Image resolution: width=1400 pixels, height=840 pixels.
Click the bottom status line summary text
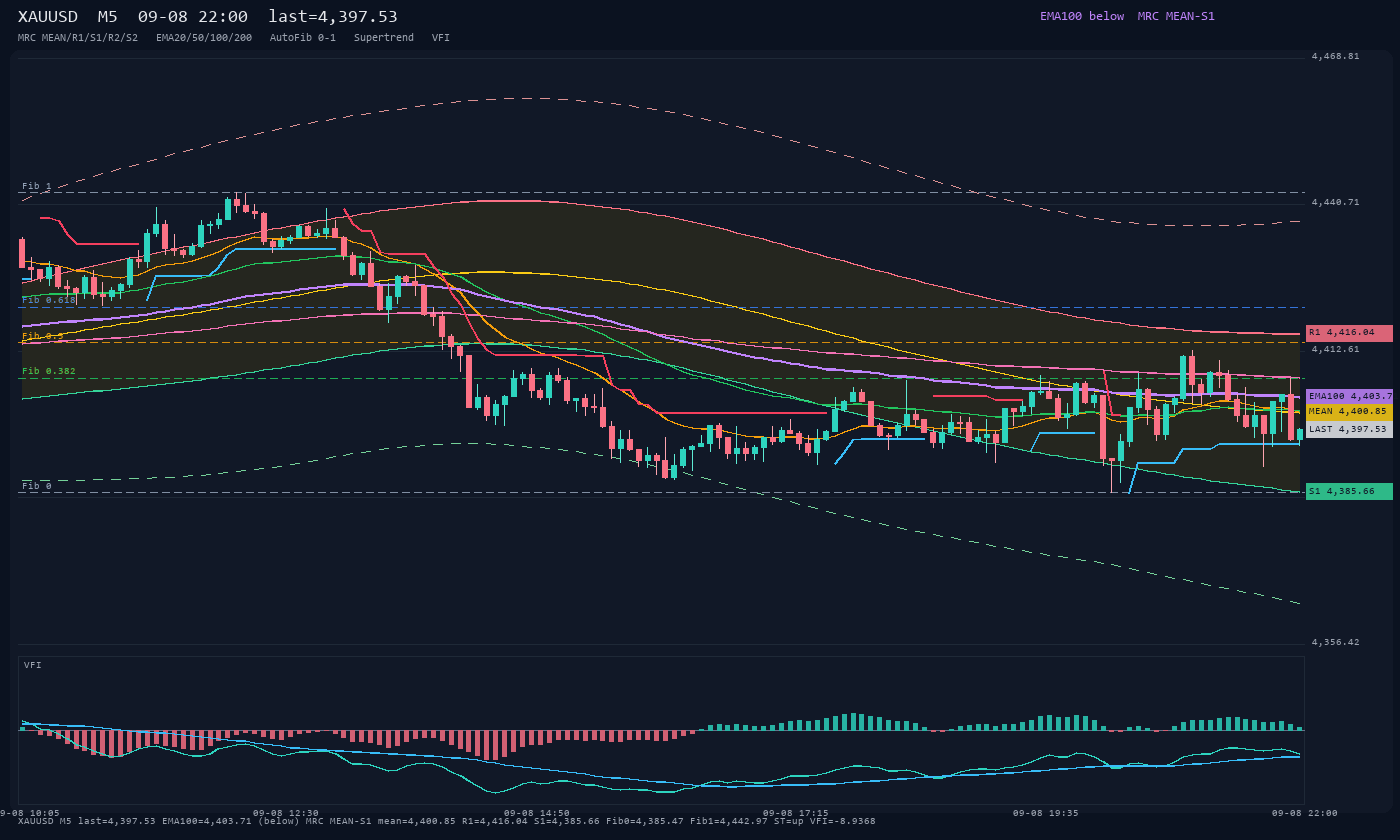(447, 821)
